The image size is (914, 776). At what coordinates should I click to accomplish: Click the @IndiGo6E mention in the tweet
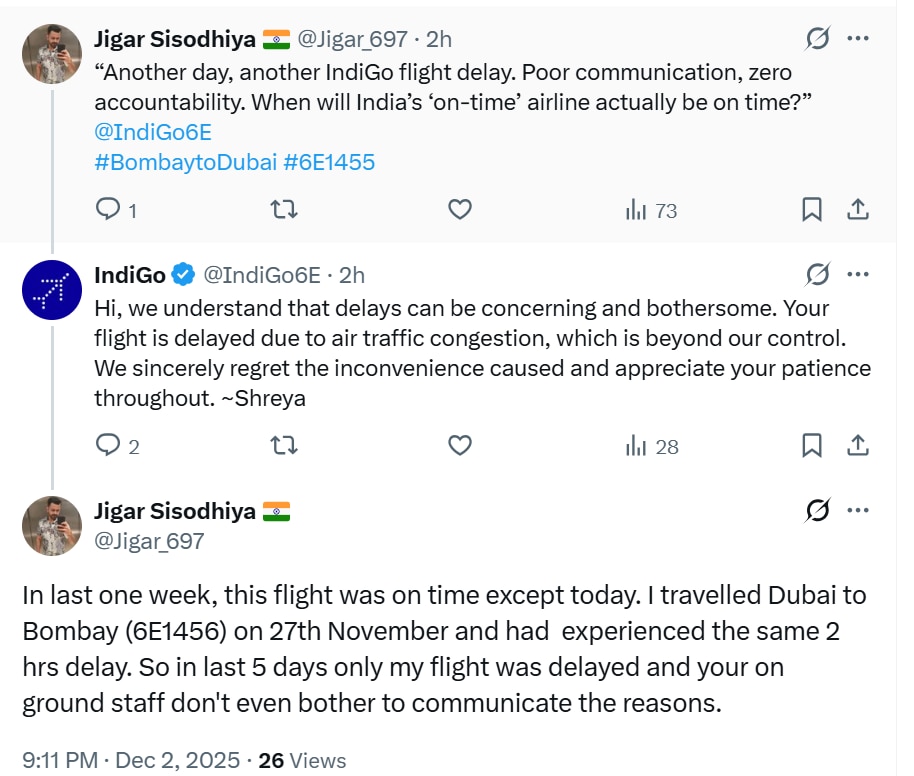[x=153, y=132]
